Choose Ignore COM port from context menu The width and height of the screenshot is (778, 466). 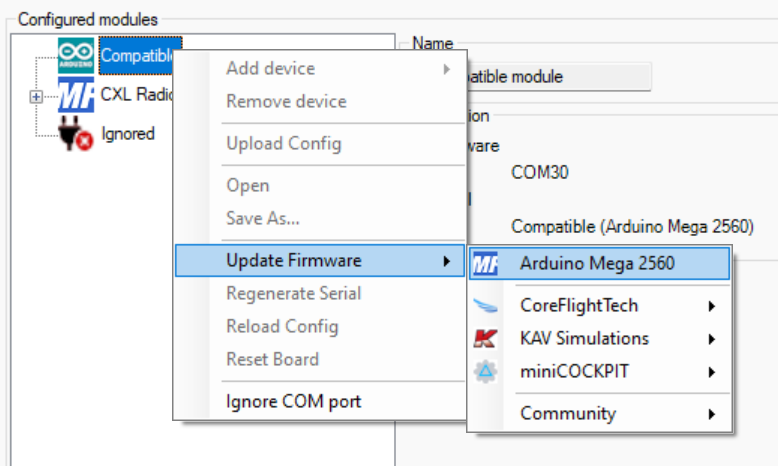point(293,402)
